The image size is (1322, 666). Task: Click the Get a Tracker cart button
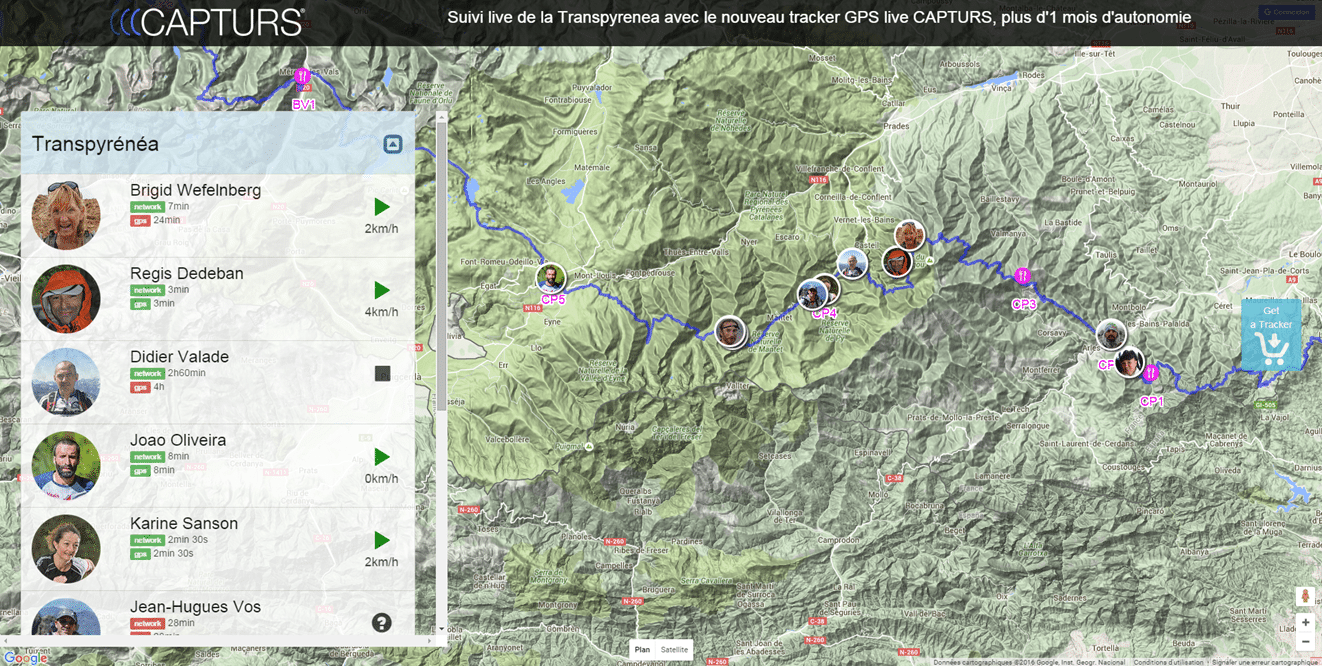pos(1271,335)
